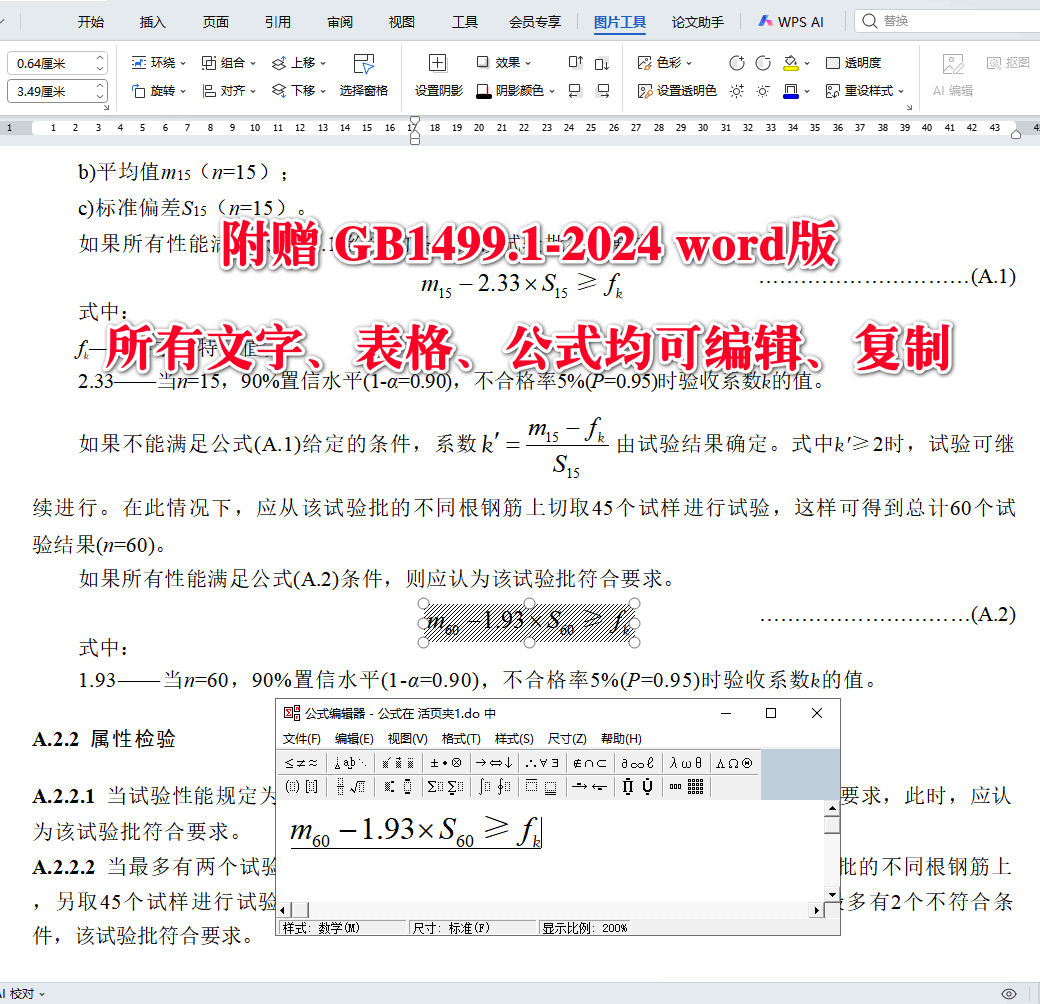Open uppercase Greek characters palette
The image size is (1040, 1004).
pos(734,763)
